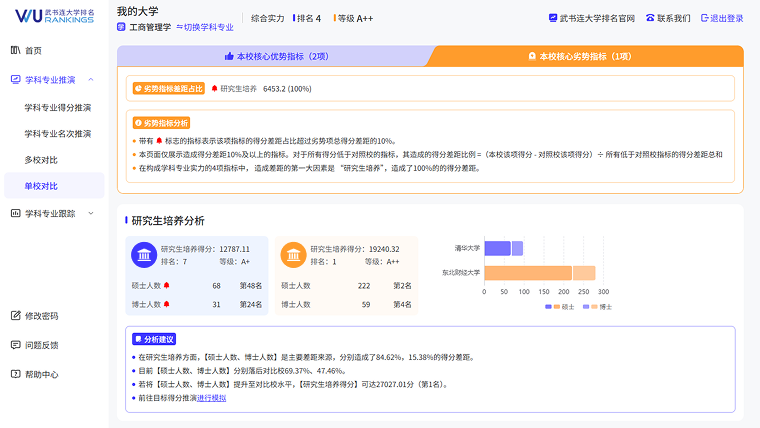Click the 222 master's count value
This screenshot has width=760, height=428.
(x=364, y=286)
